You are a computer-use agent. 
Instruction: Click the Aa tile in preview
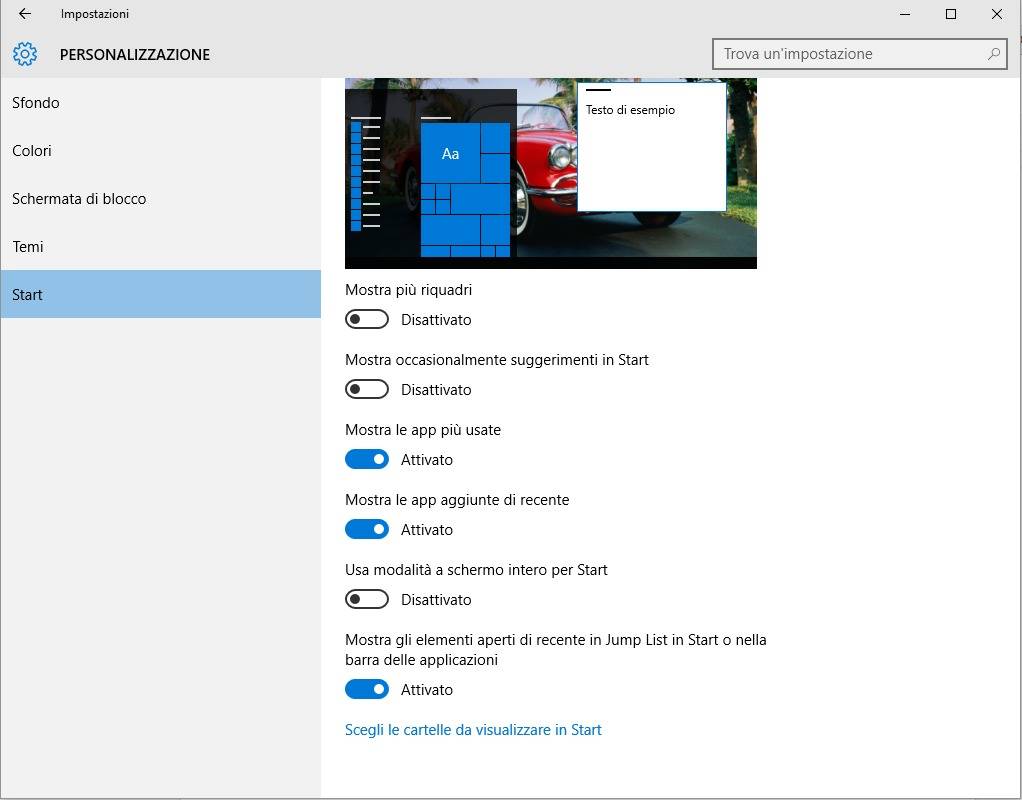[x=451, y=153]
